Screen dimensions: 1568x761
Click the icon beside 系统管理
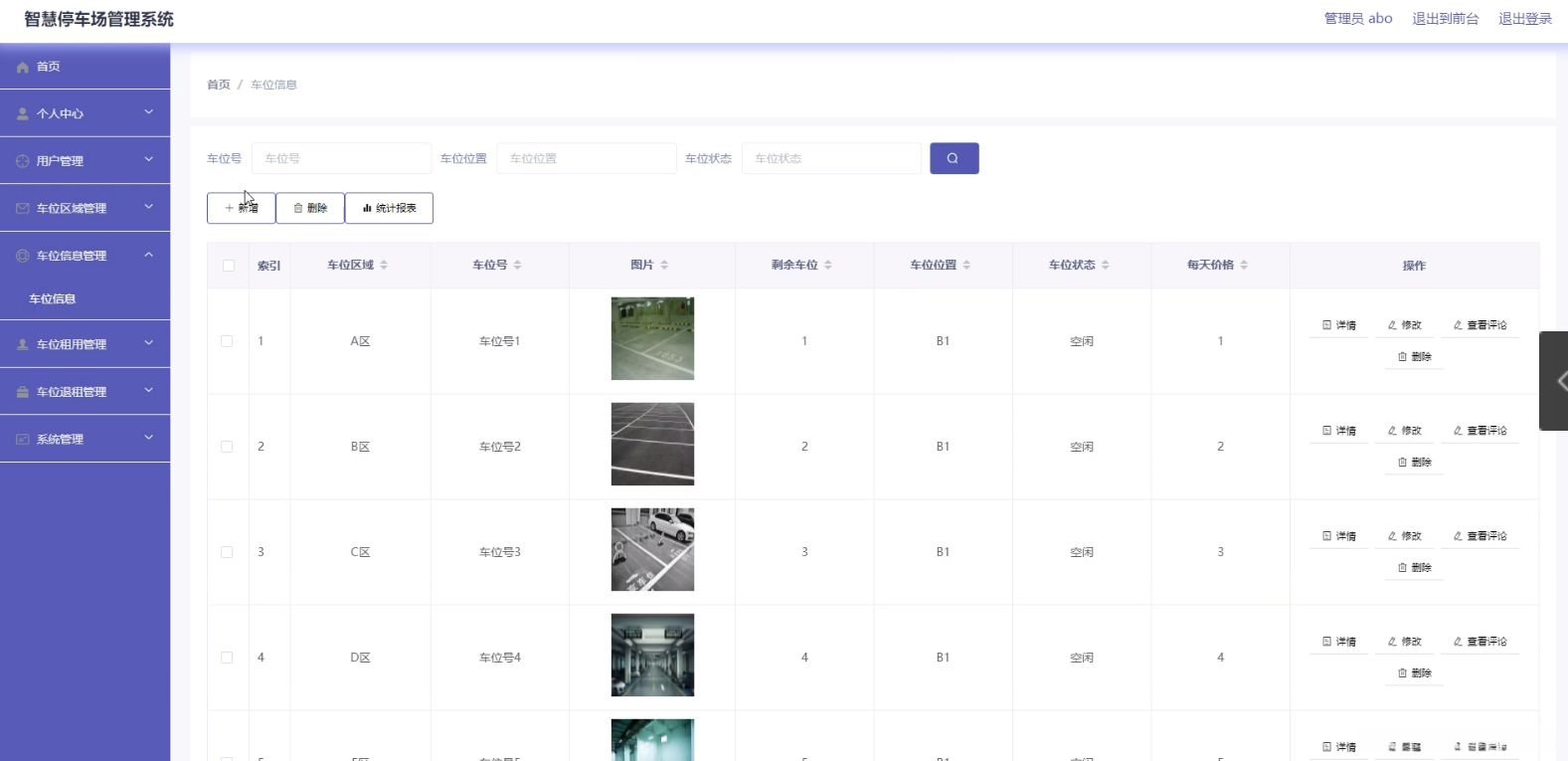(x=23, y=440)
